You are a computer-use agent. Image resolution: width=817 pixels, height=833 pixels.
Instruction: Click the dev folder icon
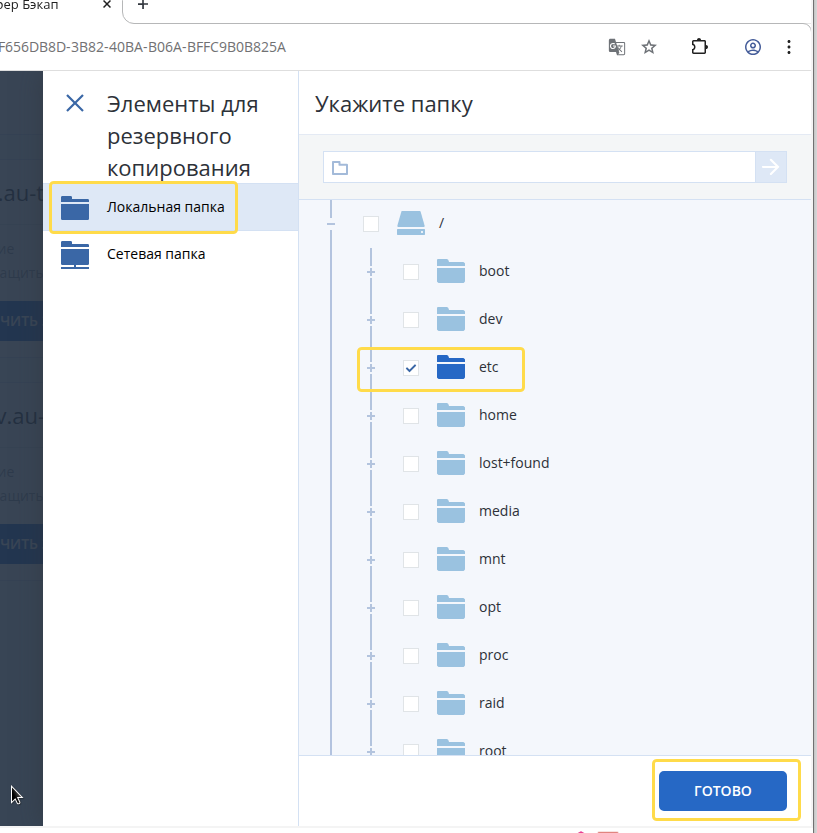450,319
